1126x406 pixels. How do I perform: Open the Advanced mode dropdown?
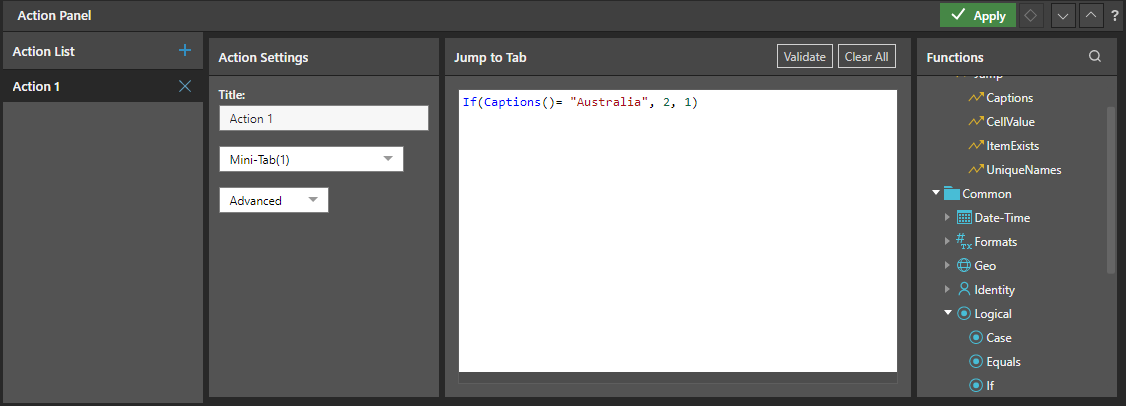click(274, 200)
